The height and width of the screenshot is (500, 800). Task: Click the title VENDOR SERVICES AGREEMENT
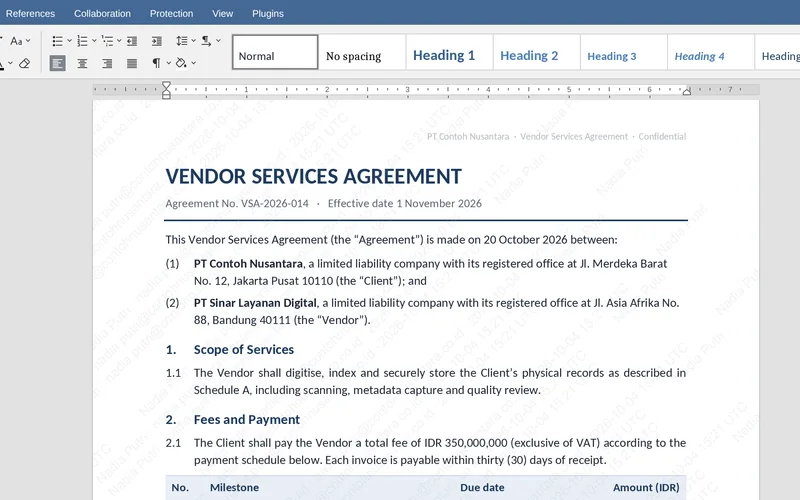click(313, 177)
